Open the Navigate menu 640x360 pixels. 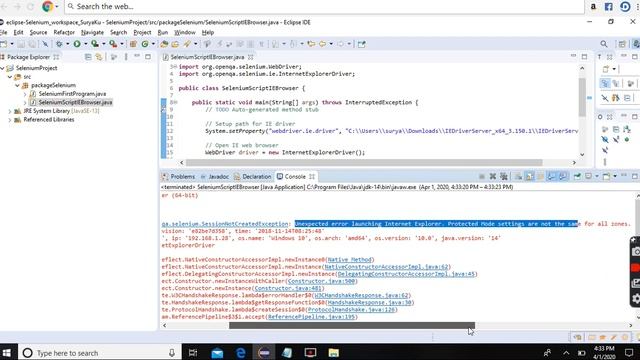(92, 32)
